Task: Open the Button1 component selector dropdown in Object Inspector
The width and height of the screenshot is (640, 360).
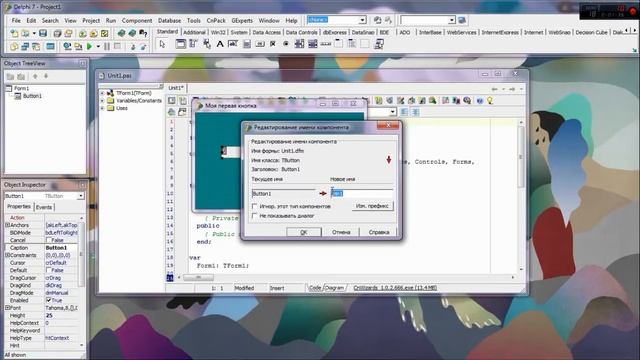Action: tap(80, 196)
